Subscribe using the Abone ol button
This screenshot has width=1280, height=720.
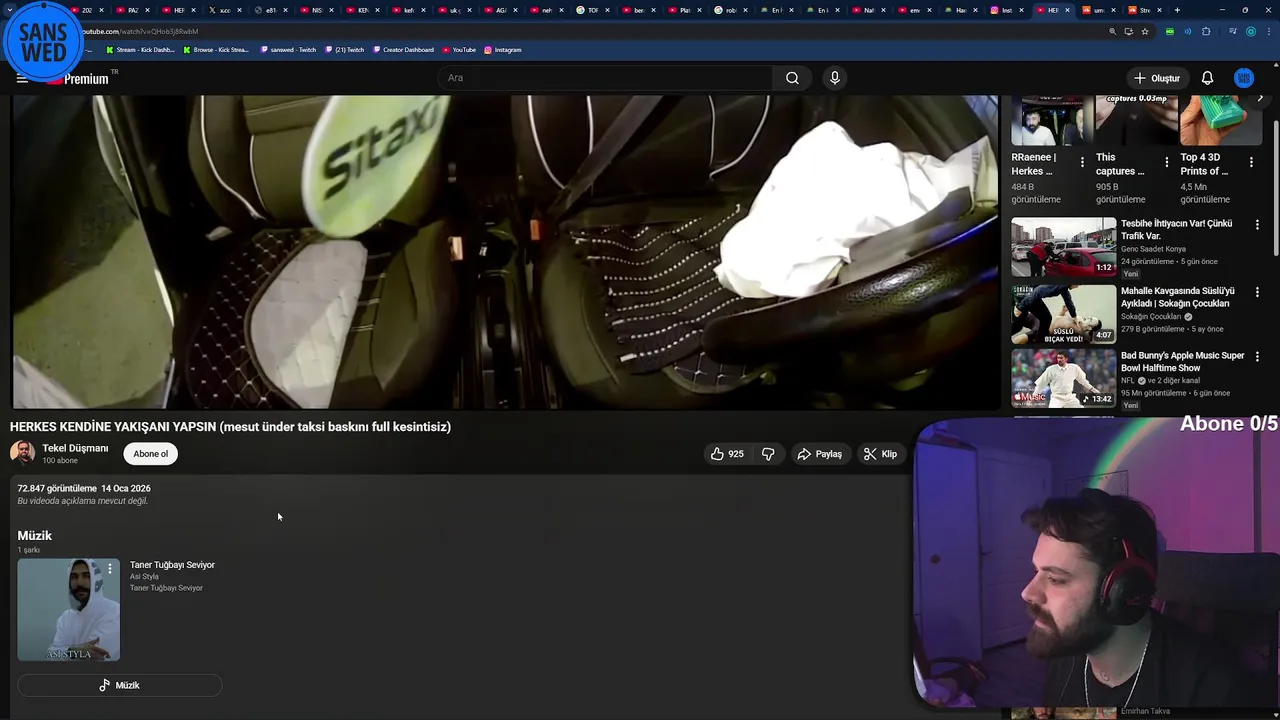(151, 454)
